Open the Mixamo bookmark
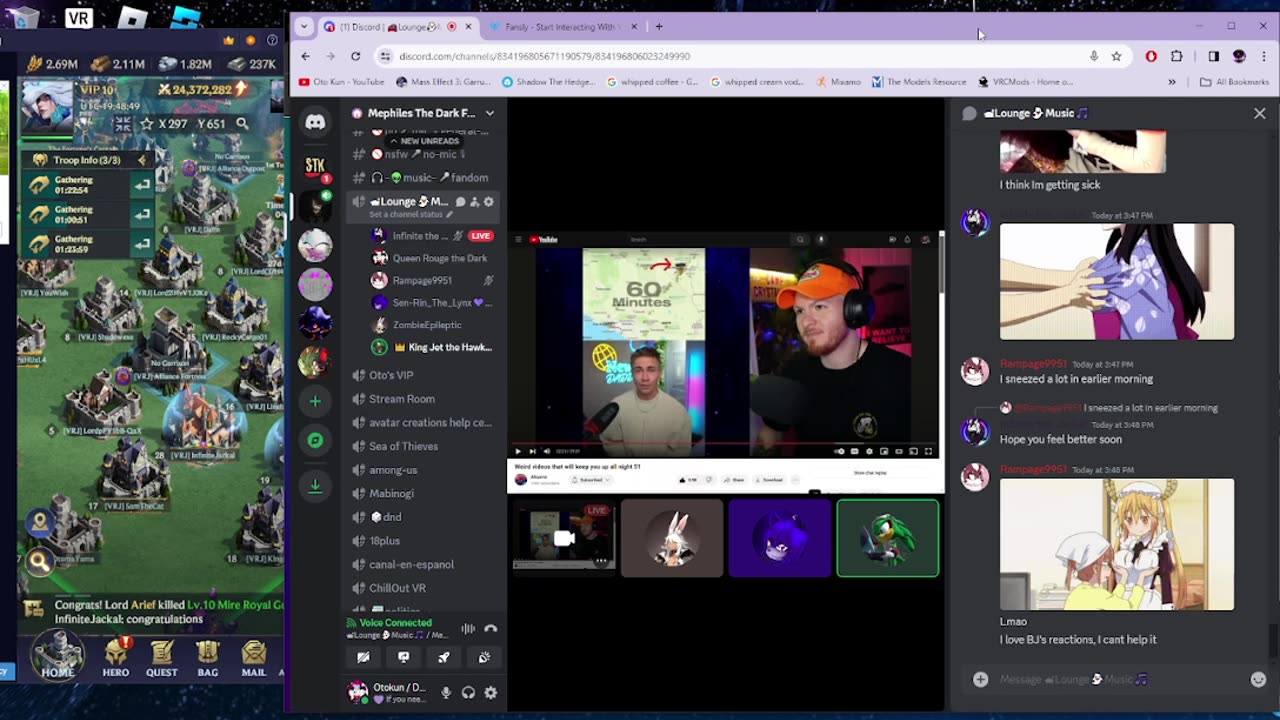This screenshot has width=1280, height=720. [x=838, y=82]
